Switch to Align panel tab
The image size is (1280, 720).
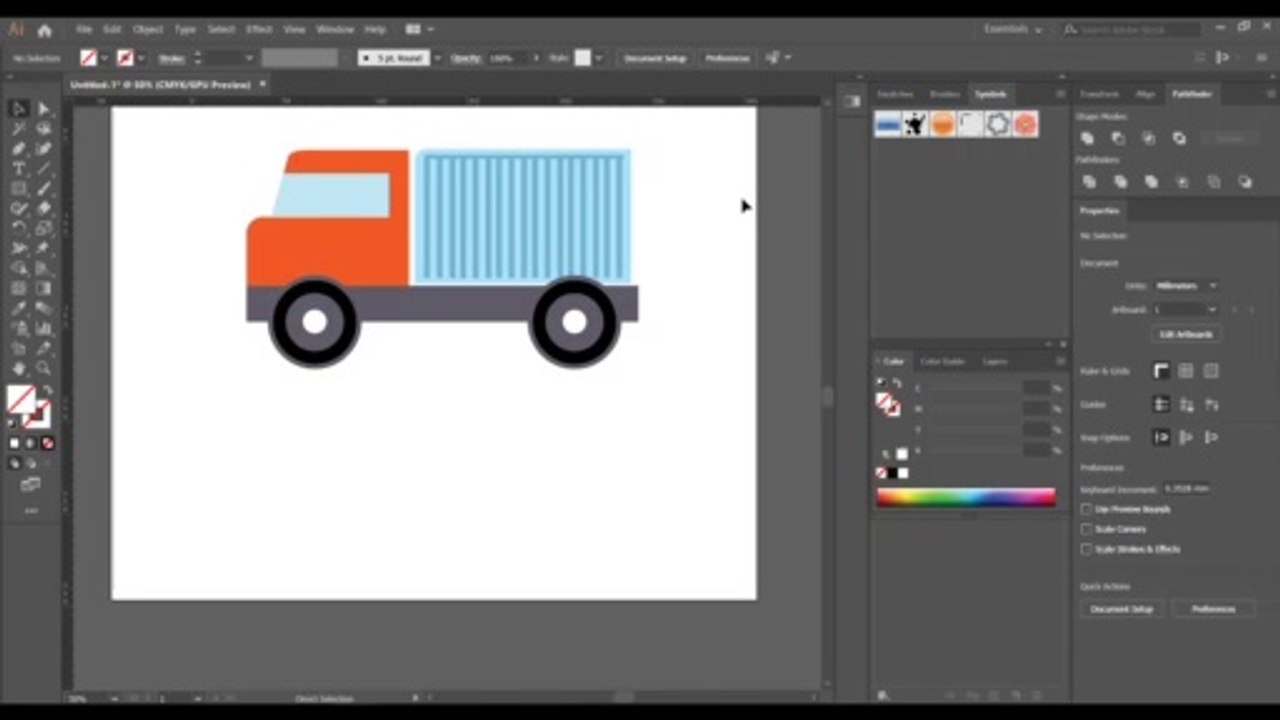(1145, 94)
